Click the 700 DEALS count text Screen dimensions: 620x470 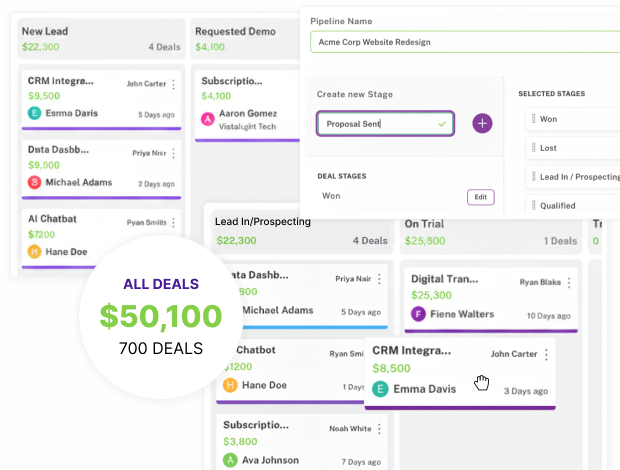(x=161, y=349)
